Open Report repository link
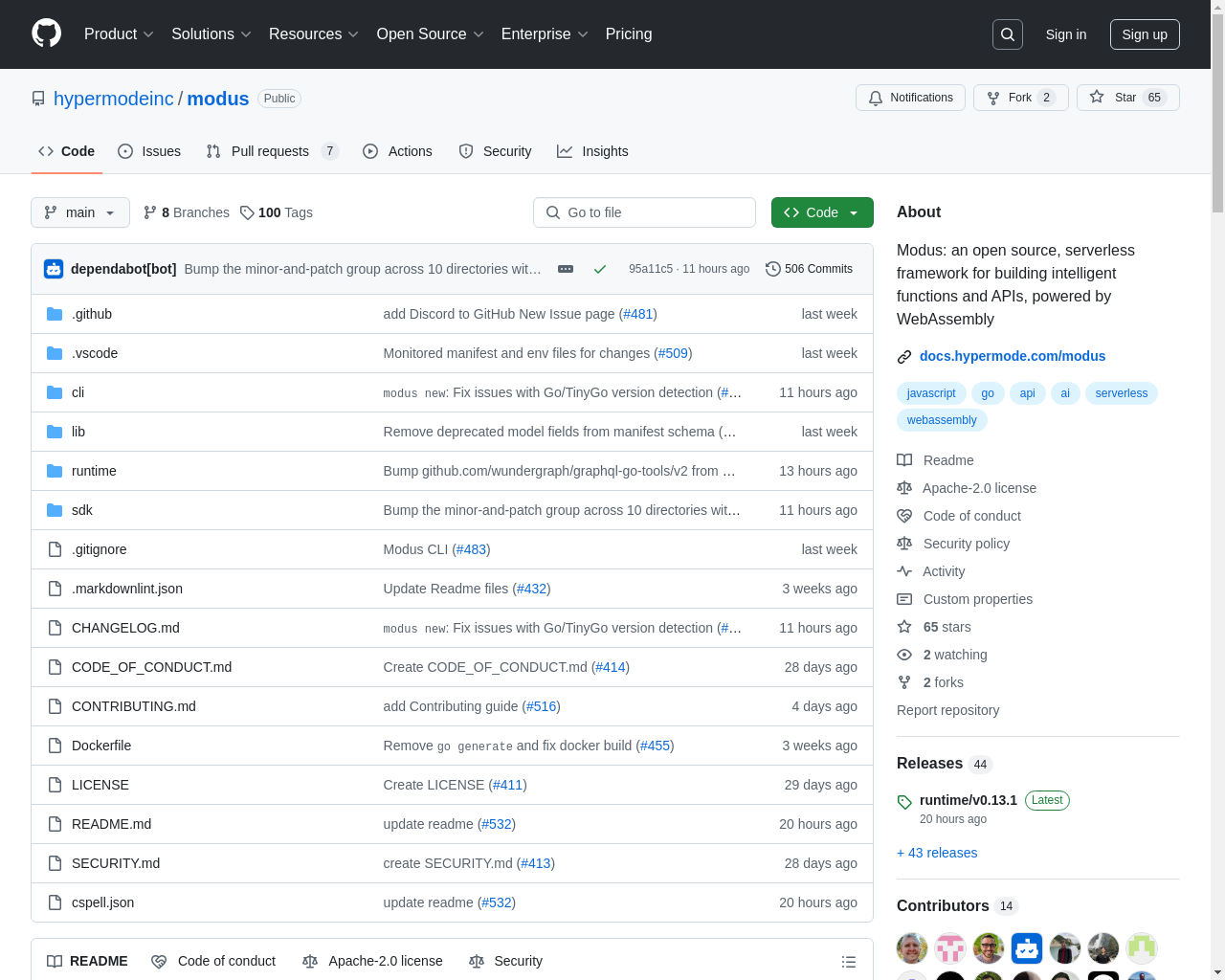 tap(947, 710)
